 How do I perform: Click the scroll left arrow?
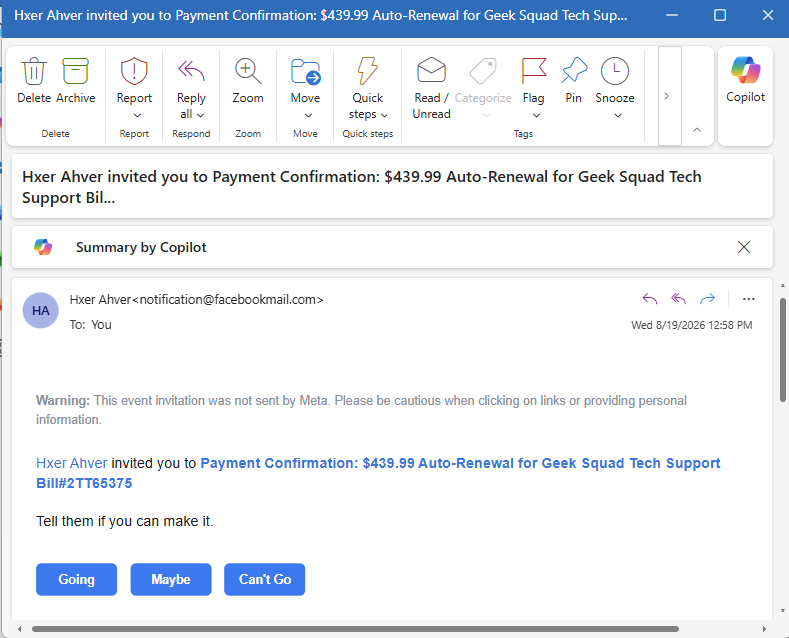pos(20,629)
